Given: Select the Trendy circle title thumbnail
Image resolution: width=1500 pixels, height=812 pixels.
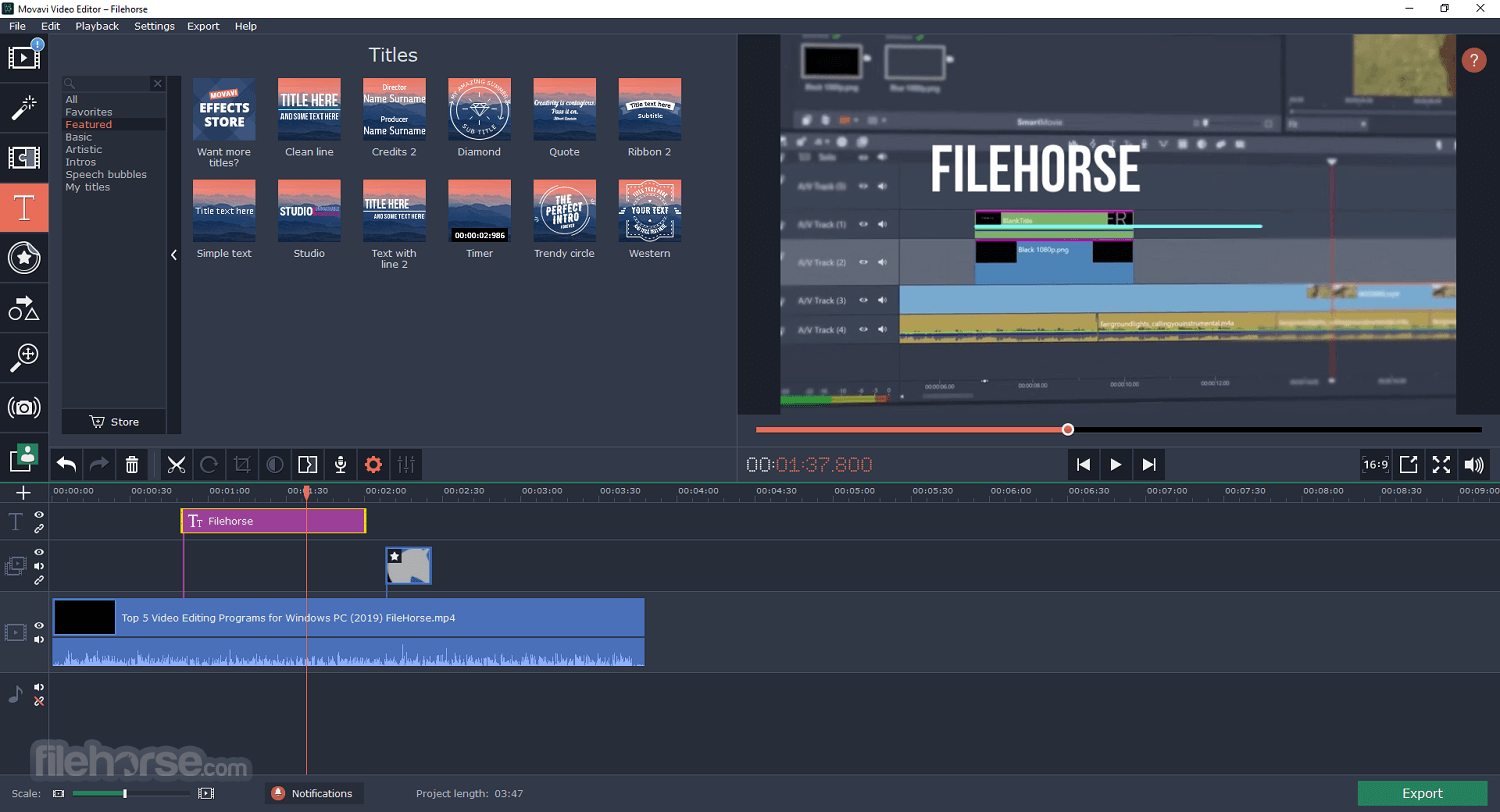Looking at the screenshot, I should click(564, 211).
